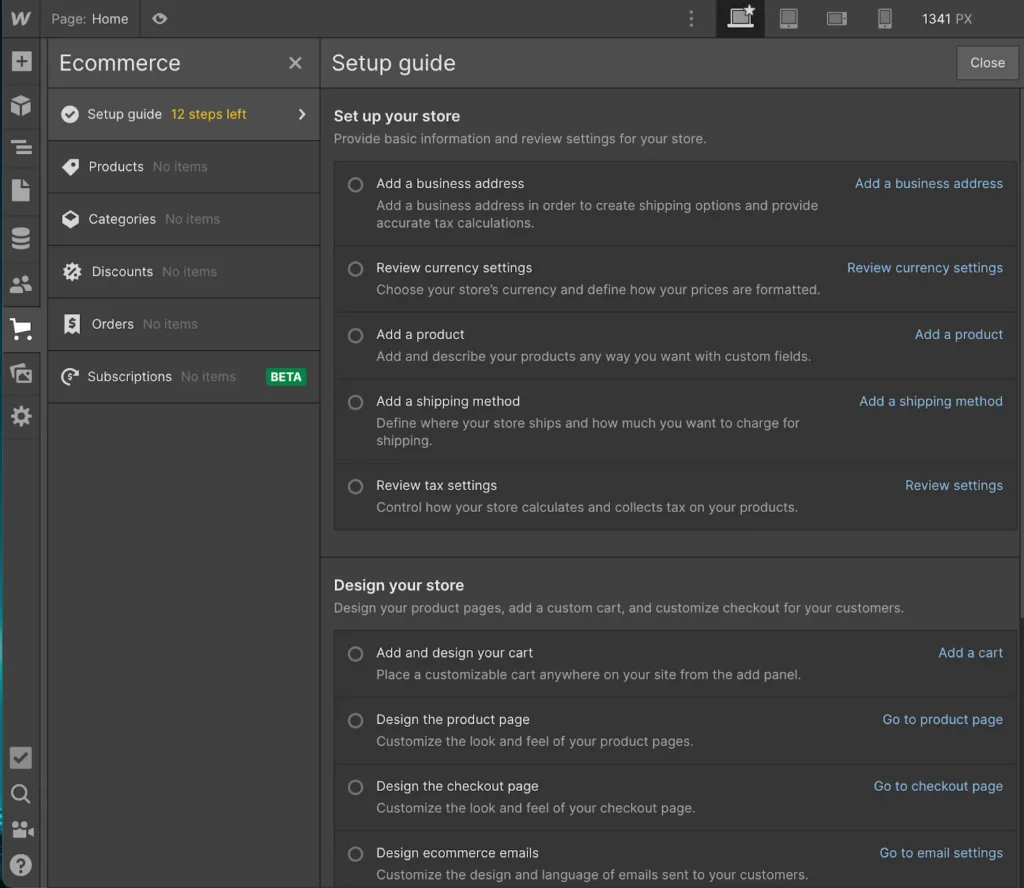This screenshot has height=888, width=1024.
Task: Check off the Add a product step
Action: click(x=355, y=336)
